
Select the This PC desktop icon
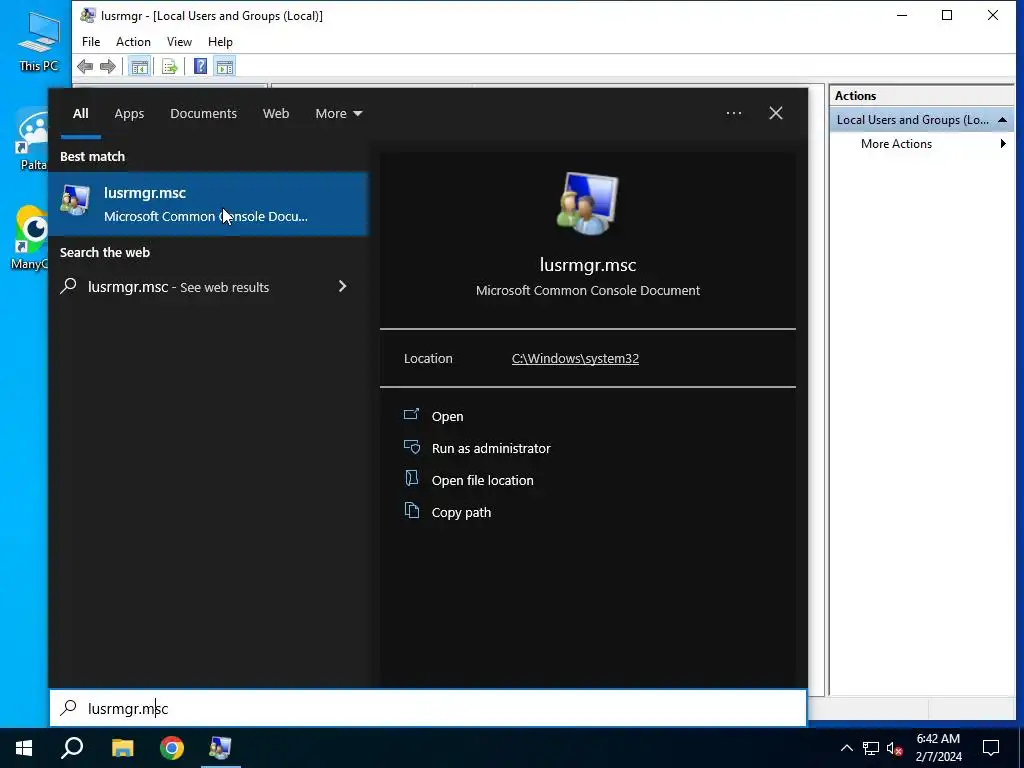click(x=38, y=40)
